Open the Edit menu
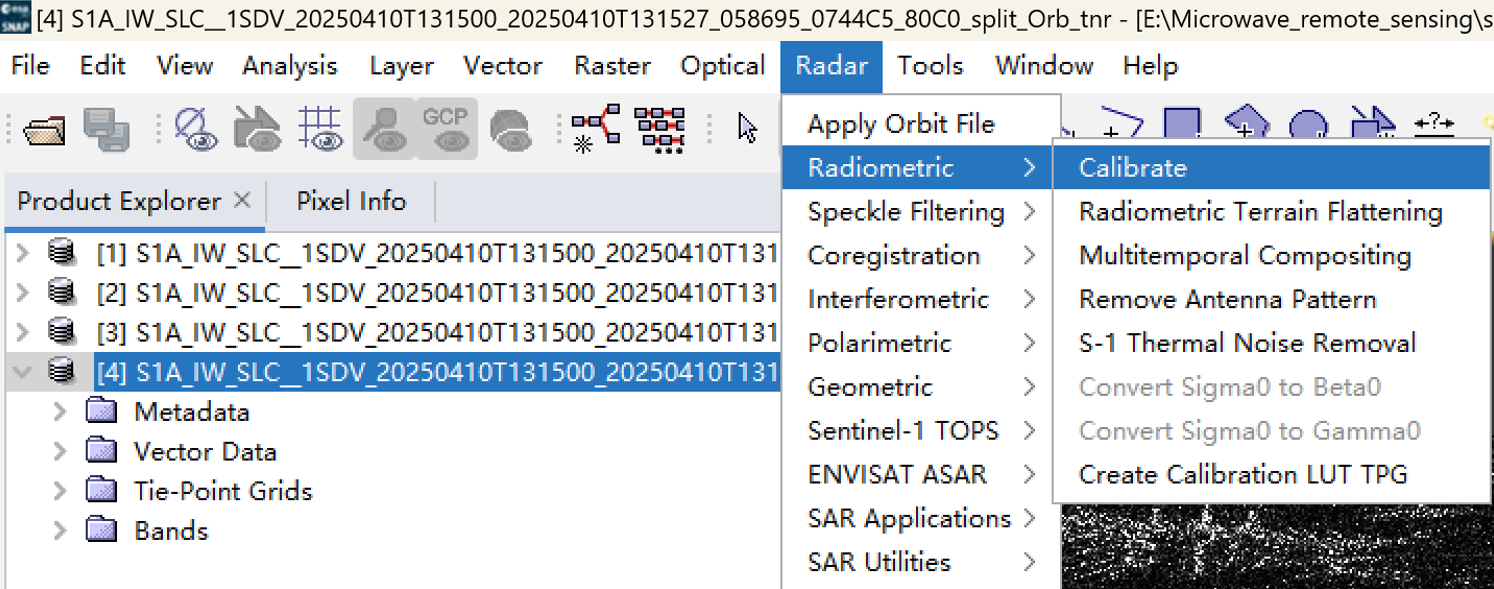 pos(103,66)
